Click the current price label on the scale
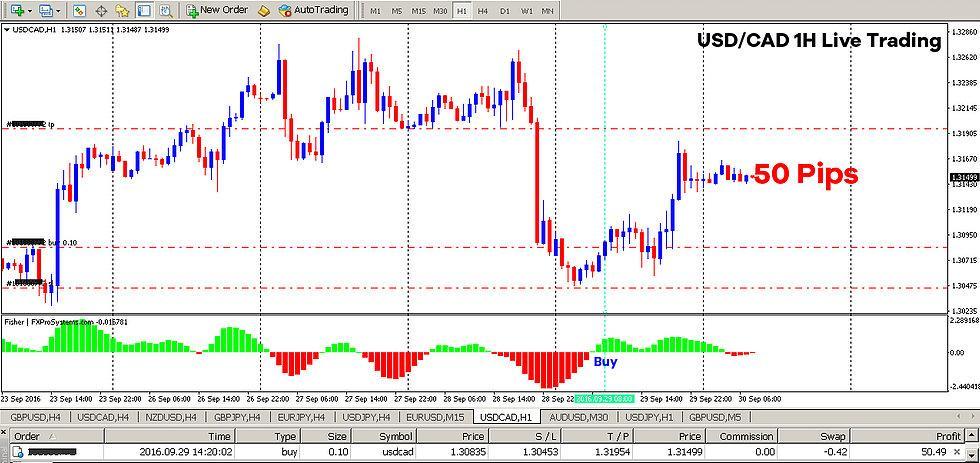980x463 pixels. tap(964, 178)
